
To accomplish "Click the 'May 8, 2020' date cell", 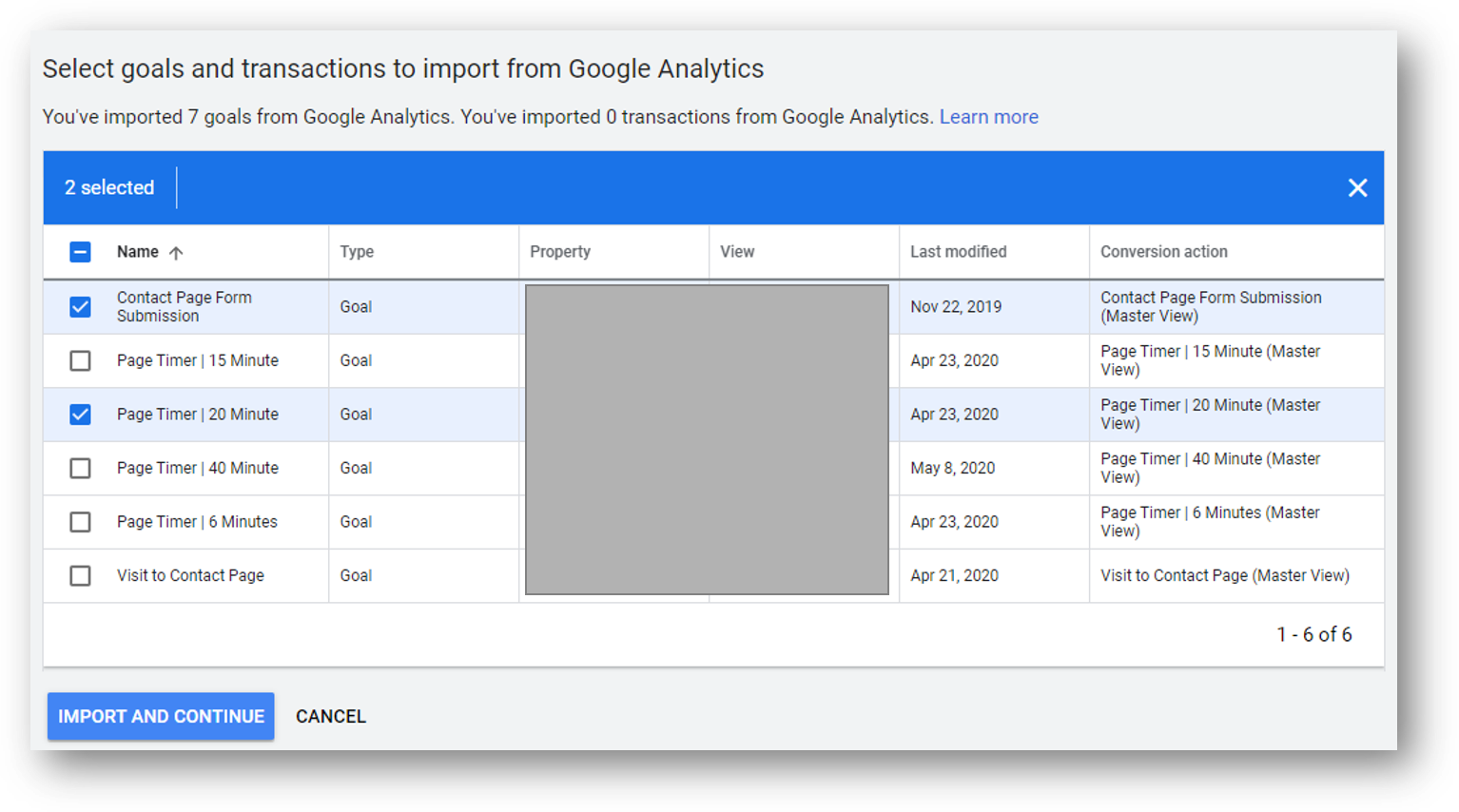I will (x=952, y=469).
